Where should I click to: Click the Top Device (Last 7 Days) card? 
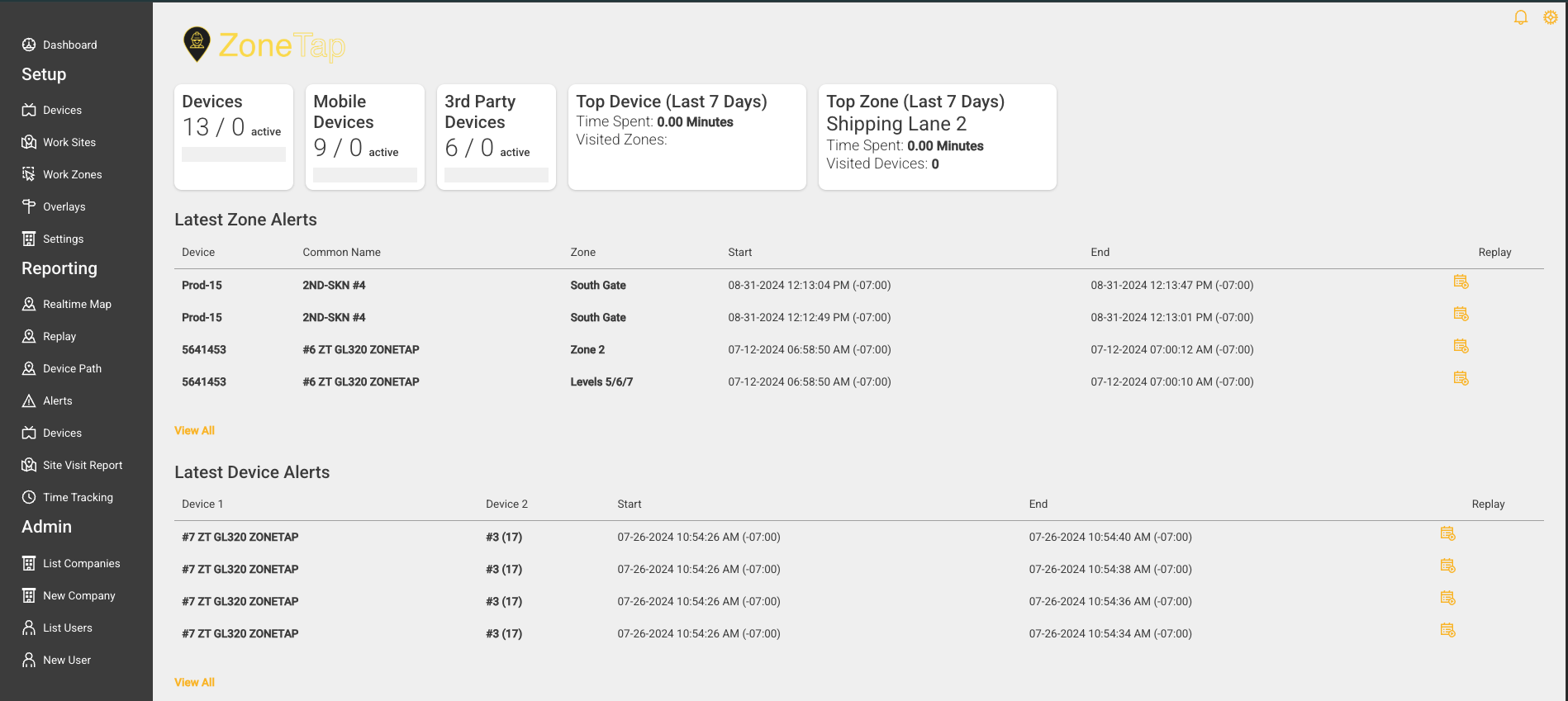tap(687, 137)
